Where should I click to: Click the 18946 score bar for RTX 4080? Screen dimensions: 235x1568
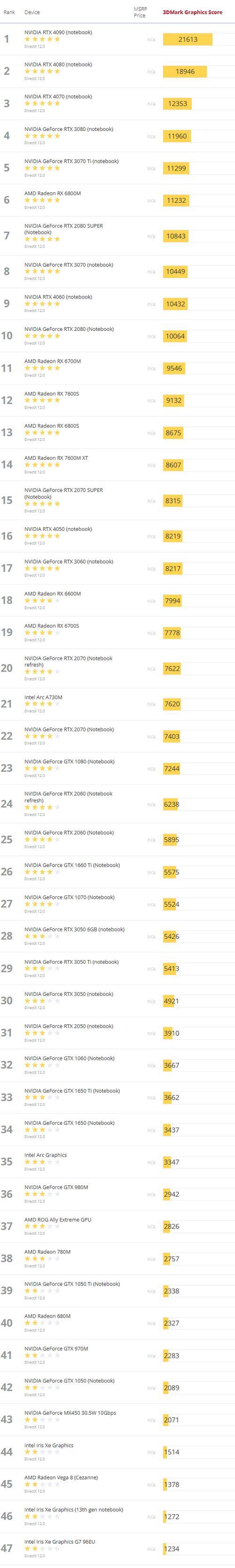(x=185, y=71)
